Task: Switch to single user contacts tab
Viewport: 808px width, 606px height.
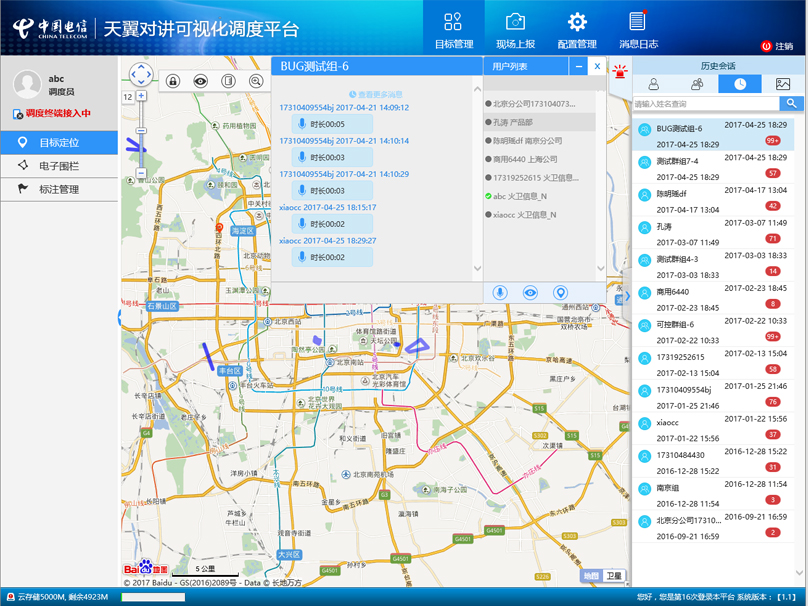Action: [653, 84]
